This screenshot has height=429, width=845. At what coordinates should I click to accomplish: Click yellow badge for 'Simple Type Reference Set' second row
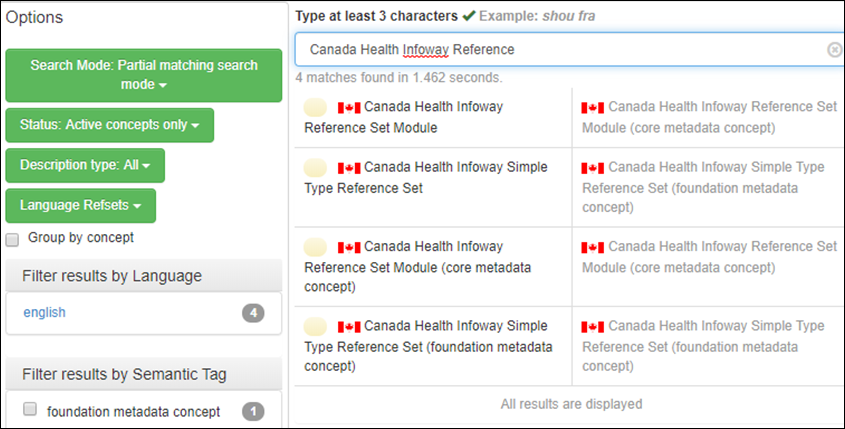[x=315, y=168]
